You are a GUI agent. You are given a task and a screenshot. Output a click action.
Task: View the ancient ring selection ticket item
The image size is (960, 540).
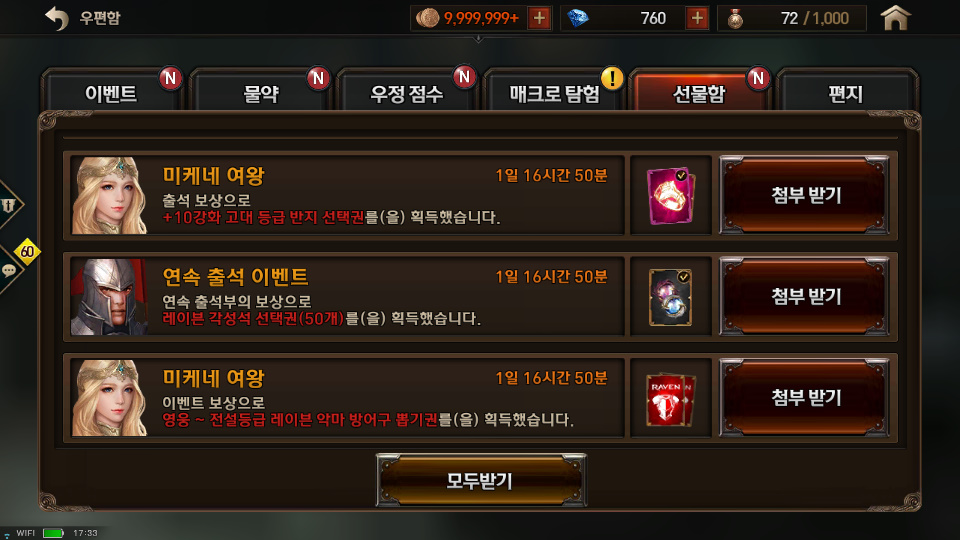670,195
